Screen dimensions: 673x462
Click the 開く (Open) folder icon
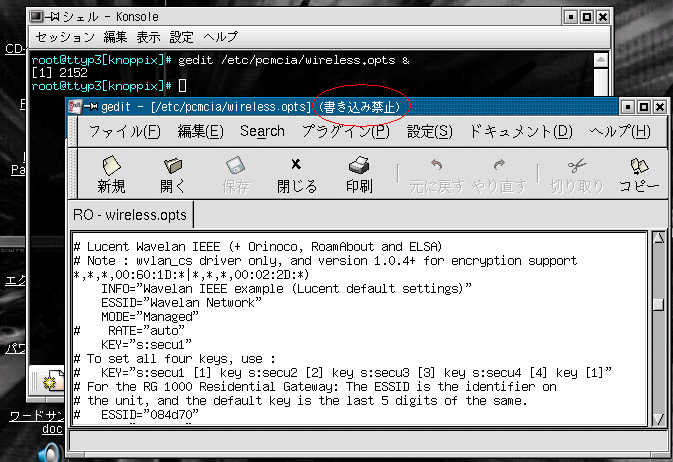tap(173, 165)
